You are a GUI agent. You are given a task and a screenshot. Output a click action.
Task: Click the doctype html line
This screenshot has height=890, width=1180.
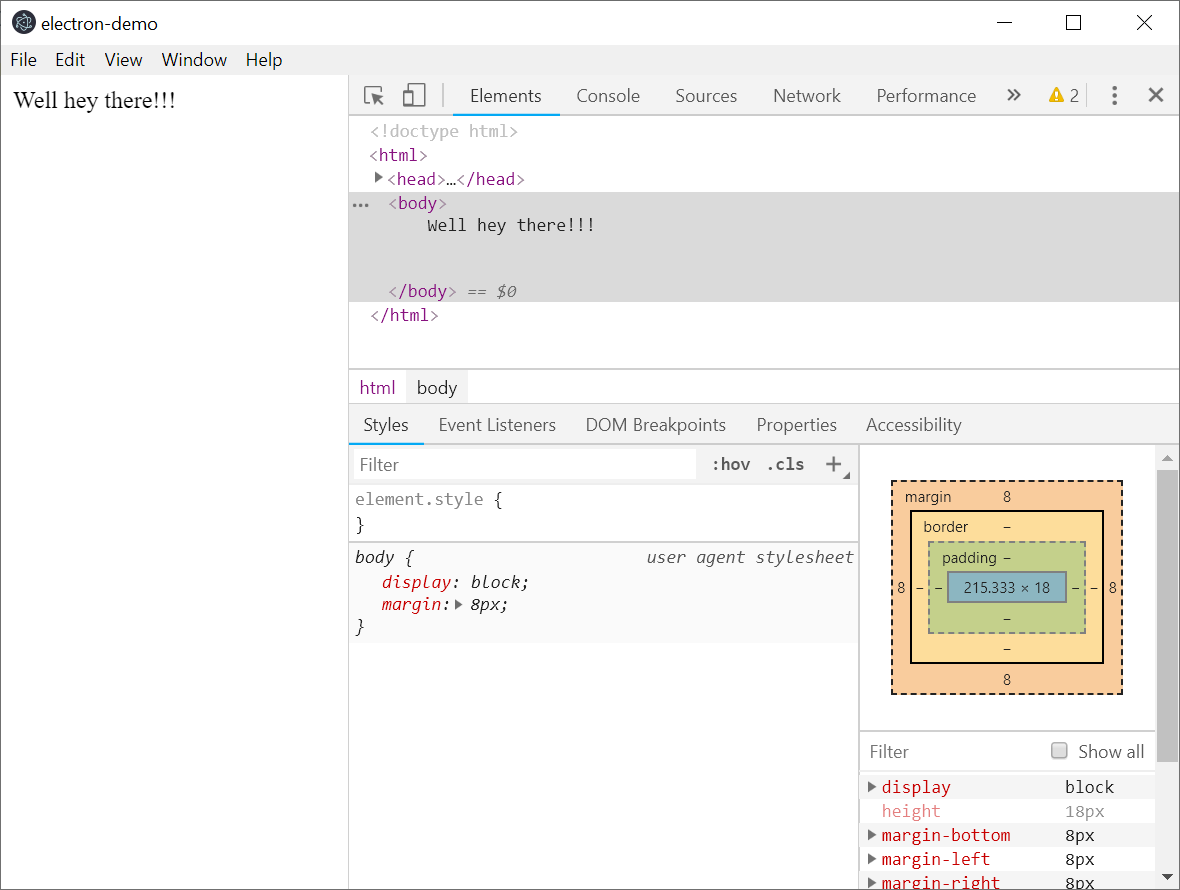444,131
